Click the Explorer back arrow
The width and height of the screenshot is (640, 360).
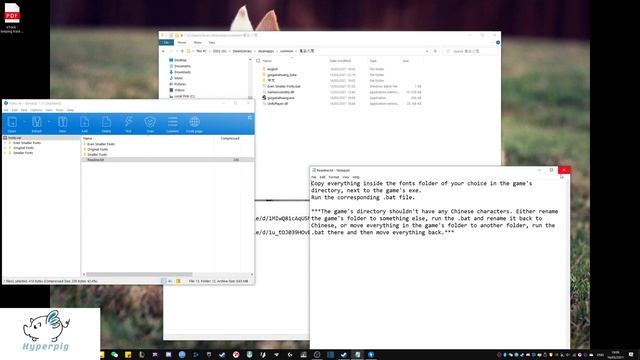coord(164,51)
